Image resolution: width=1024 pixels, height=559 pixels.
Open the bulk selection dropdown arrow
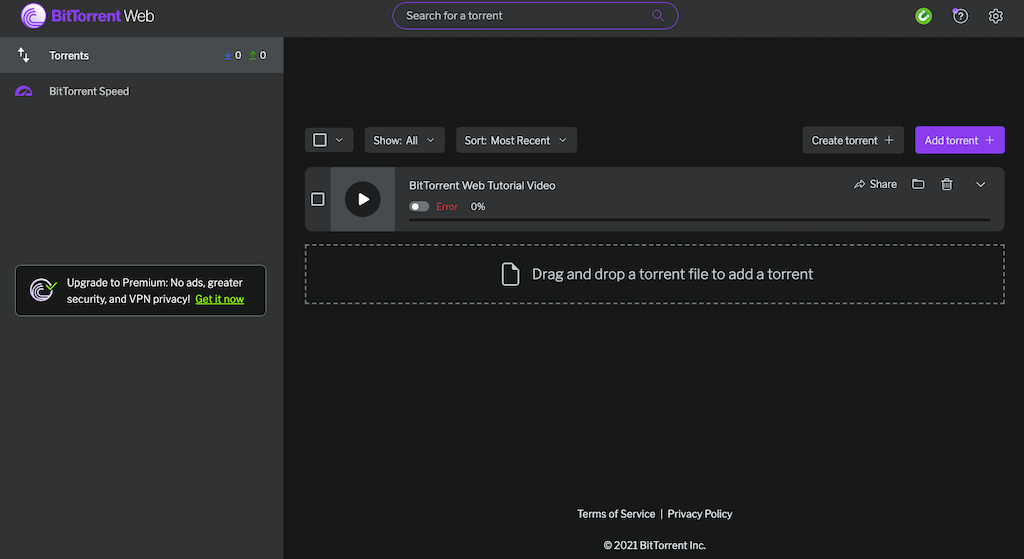pos(339,140)
